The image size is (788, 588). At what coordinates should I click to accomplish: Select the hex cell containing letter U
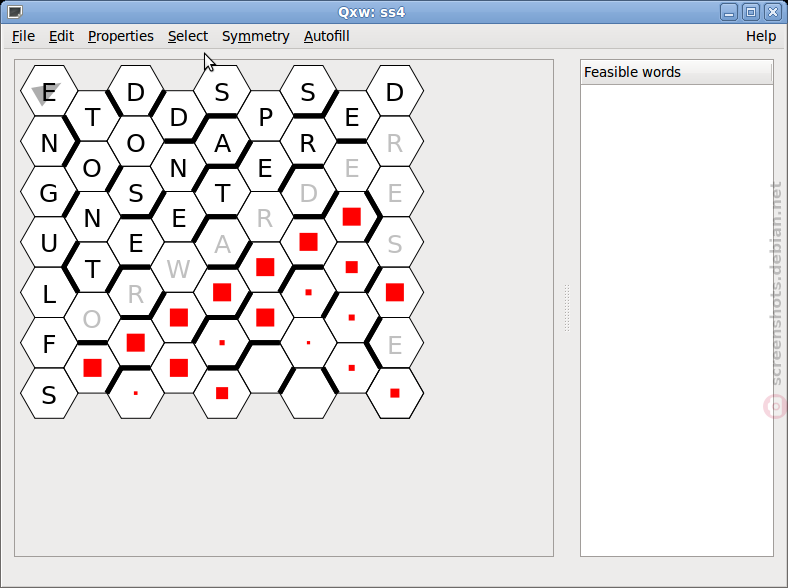[49, 243]
